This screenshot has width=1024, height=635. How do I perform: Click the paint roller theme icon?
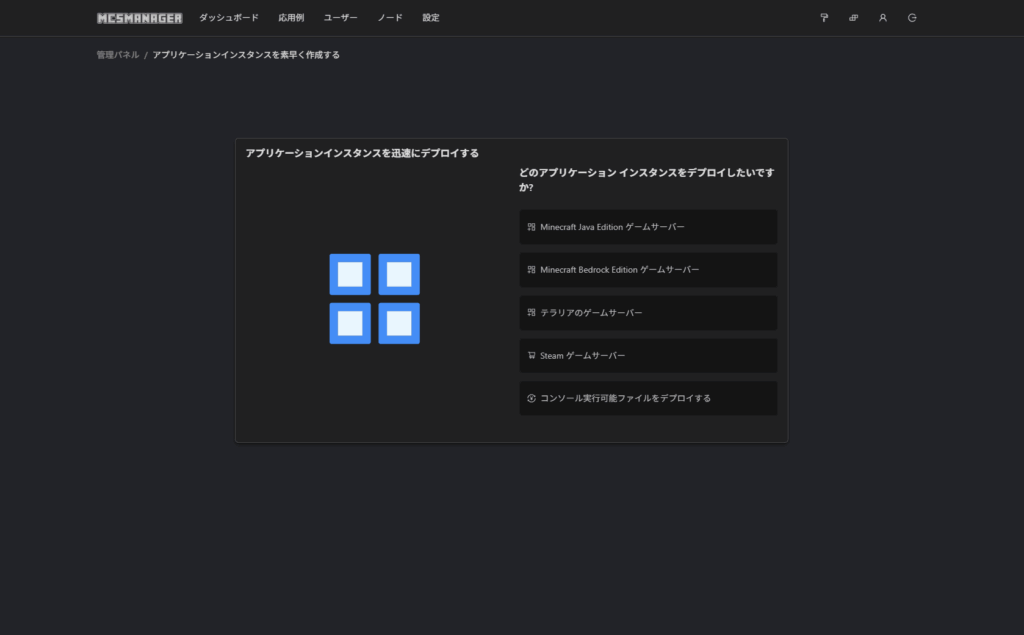pos(824,18)
